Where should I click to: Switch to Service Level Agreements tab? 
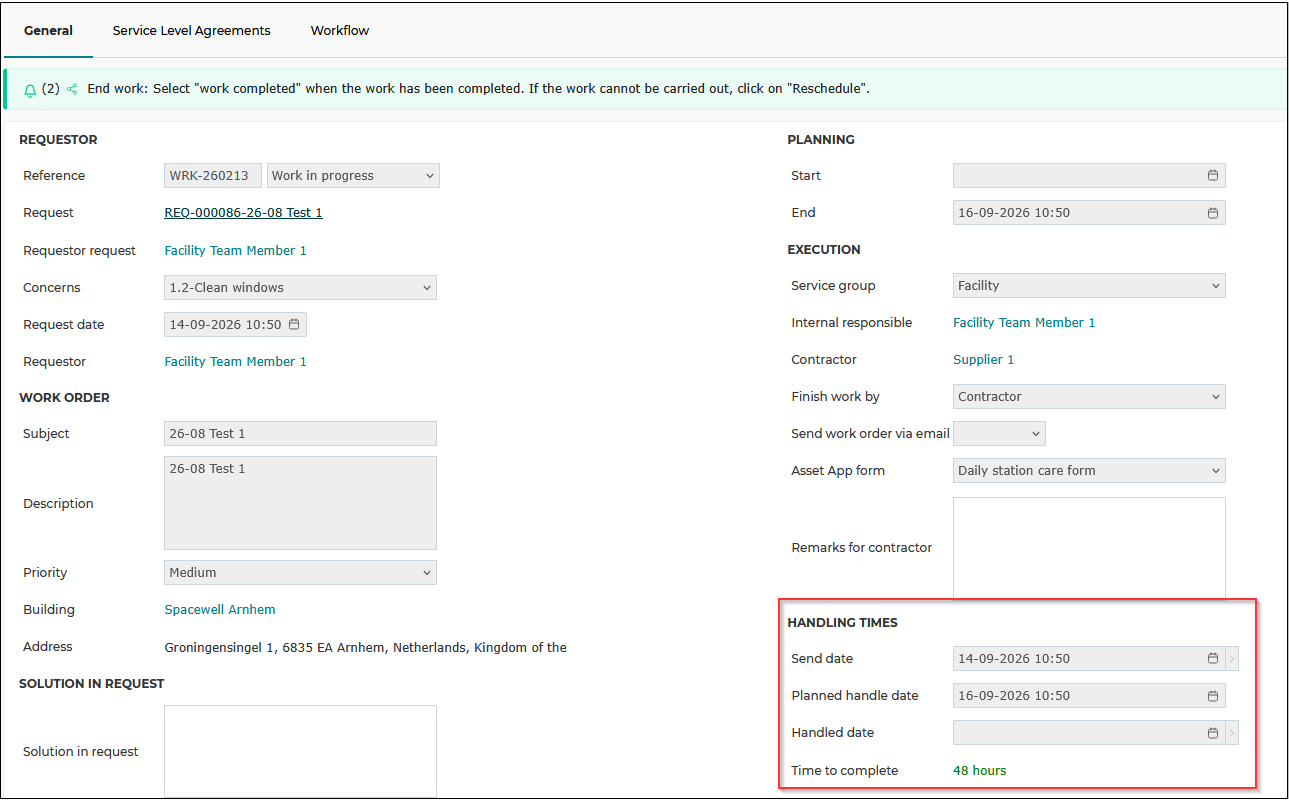point(191,30)
